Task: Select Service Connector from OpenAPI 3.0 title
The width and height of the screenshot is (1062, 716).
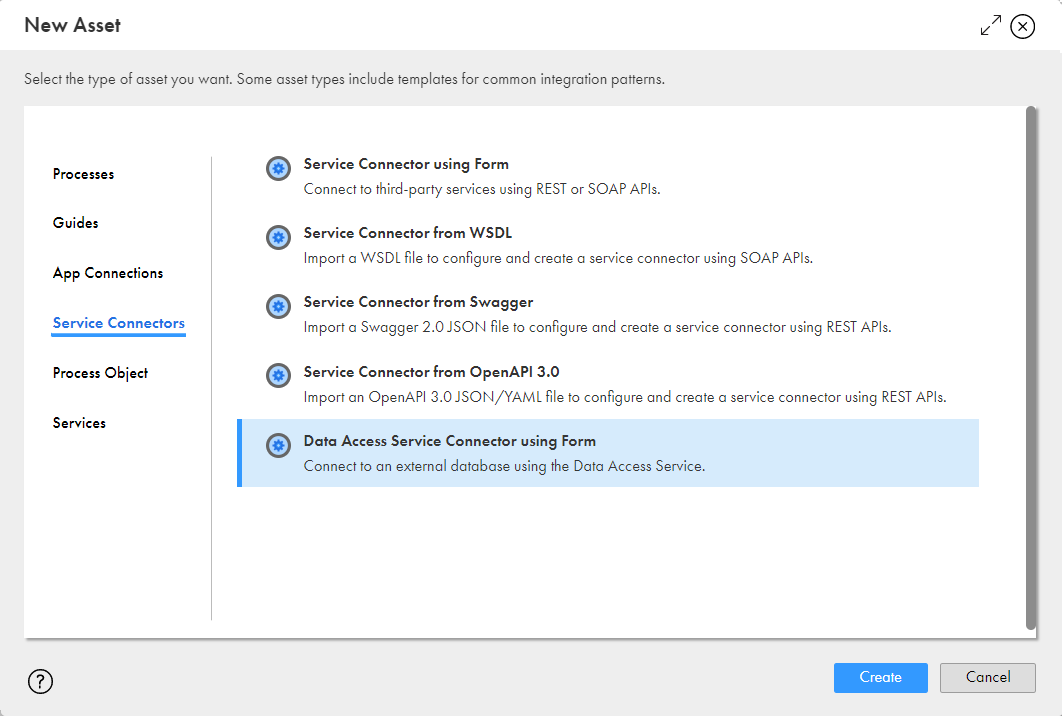Action: point(431,372)
